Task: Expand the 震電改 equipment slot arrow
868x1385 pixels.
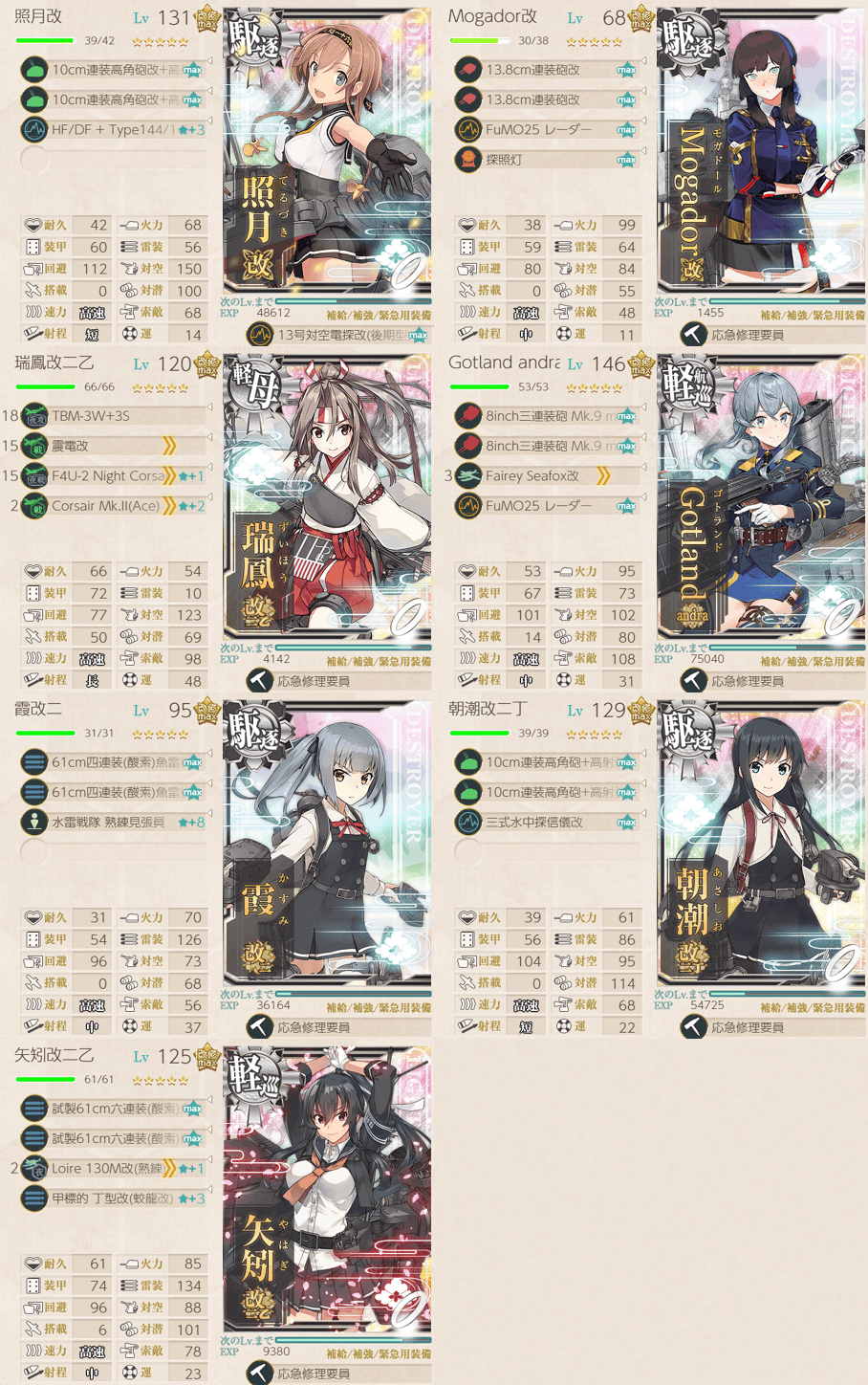Action: [208, 438]
